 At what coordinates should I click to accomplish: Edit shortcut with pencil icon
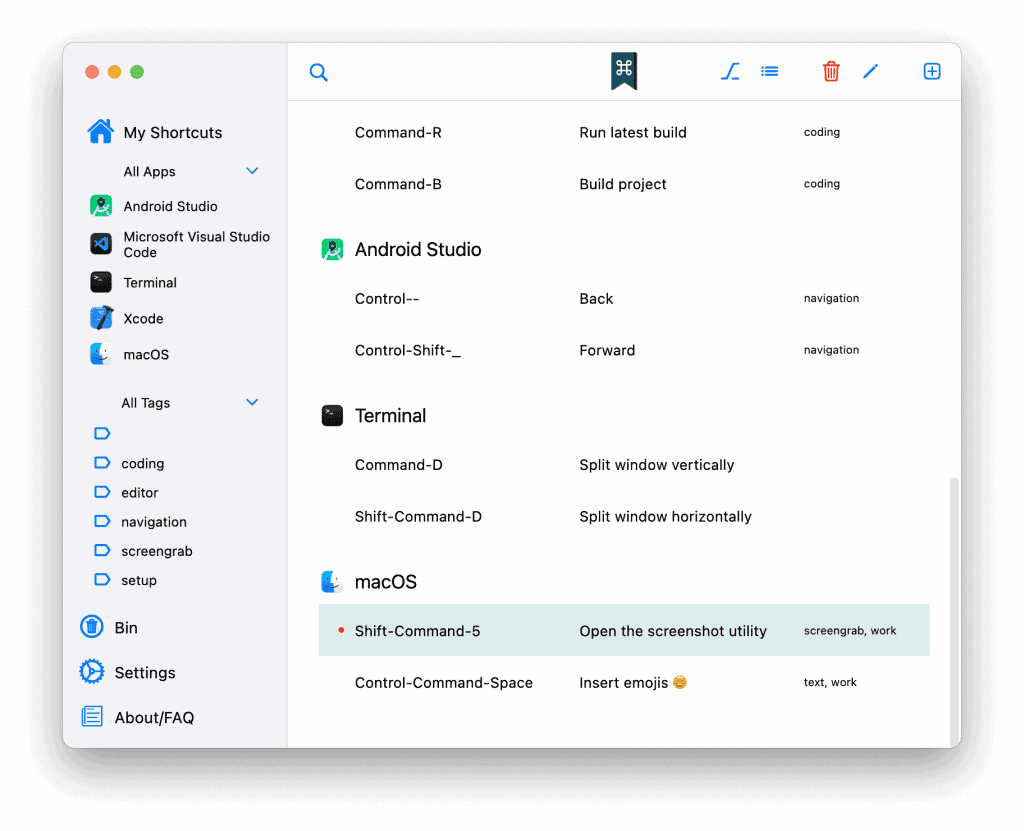tap(871, 71)
